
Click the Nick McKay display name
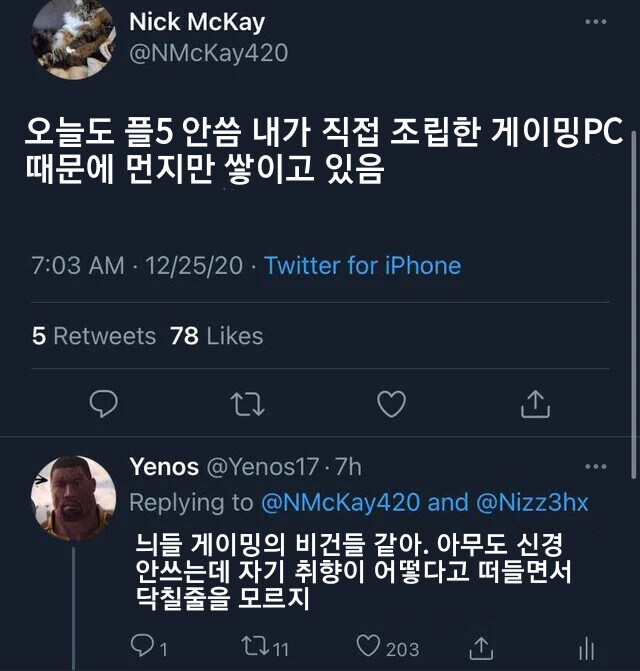(197, 22)
